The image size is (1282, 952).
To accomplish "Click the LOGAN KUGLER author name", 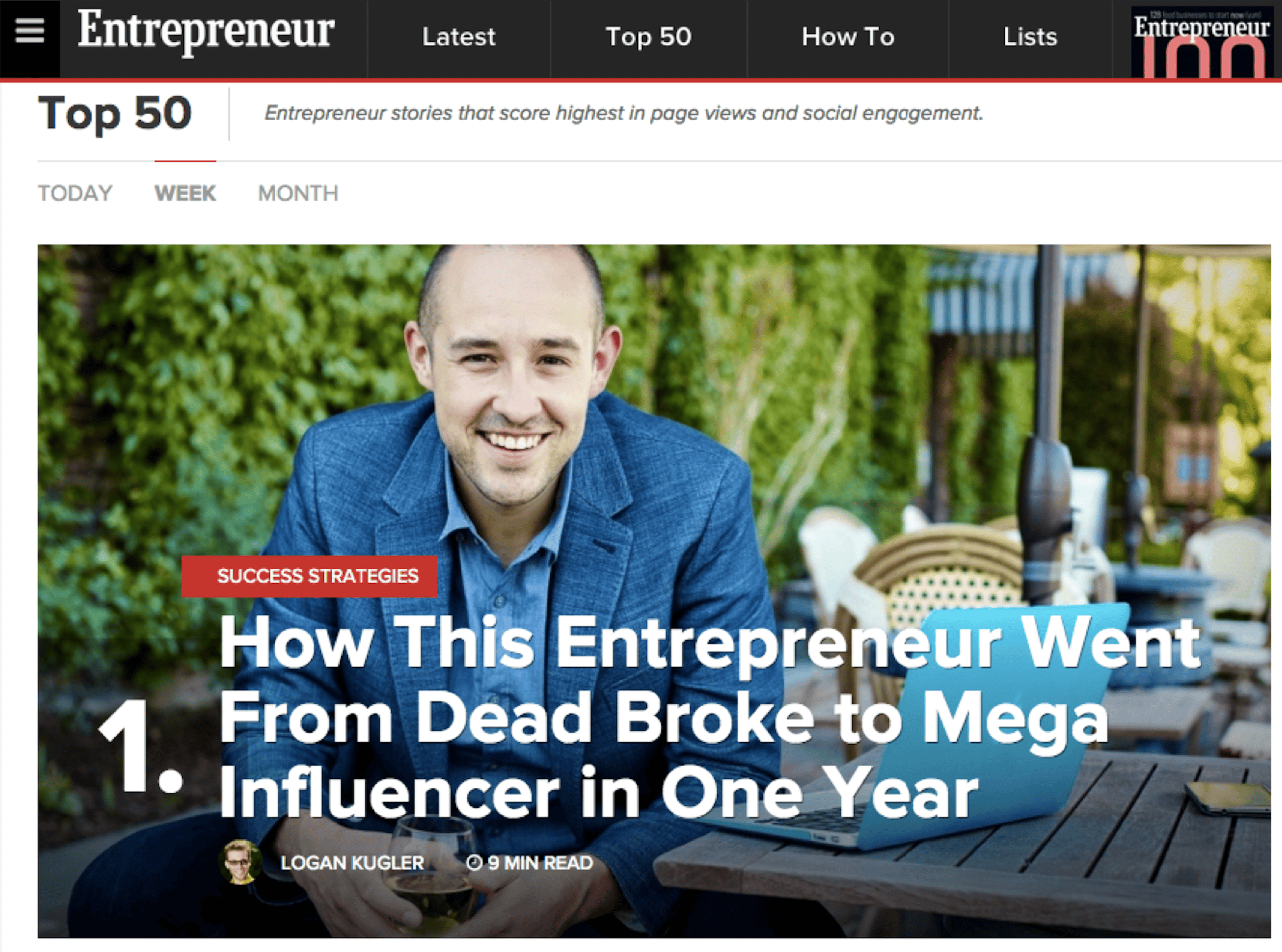I will pos(352,863).
